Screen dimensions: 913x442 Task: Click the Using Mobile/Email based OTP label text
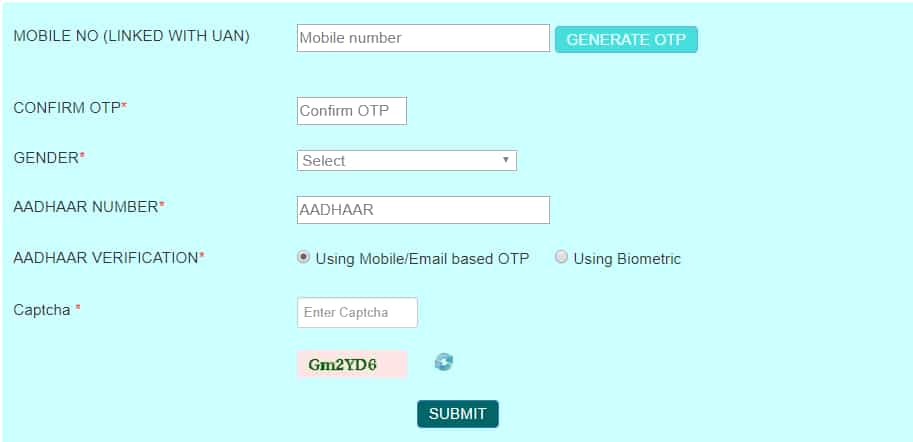pyautogui.click(x=422, y=259)
